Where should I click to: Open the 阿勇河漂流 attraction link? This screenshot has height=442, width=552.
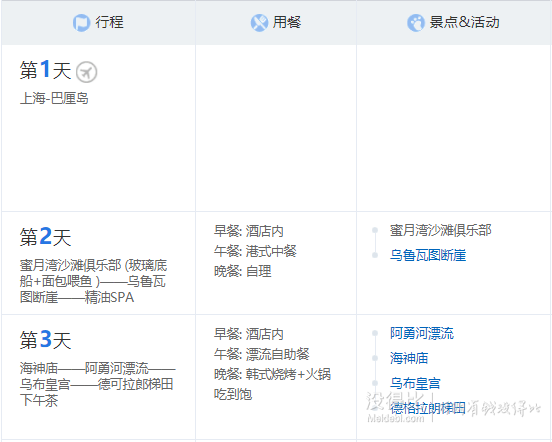tap(422, 333)
